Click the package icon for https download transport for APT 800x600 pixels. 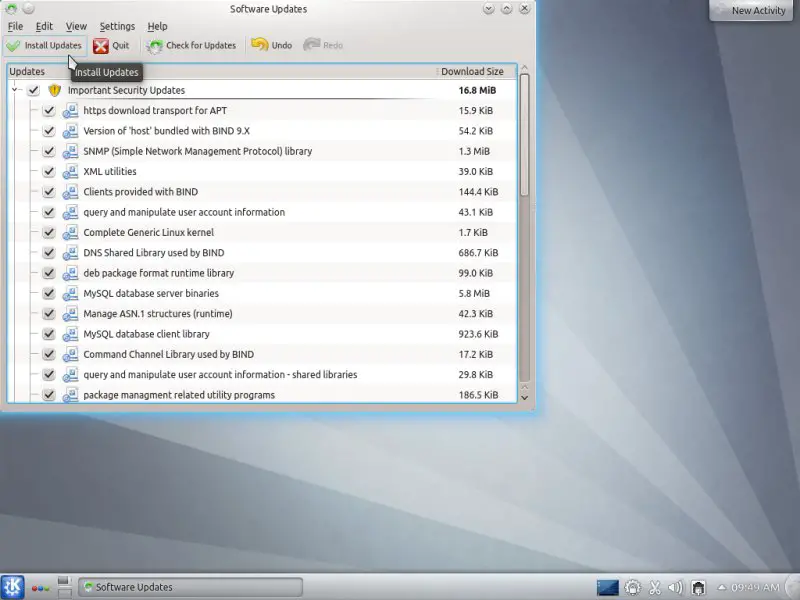pos(70,111)
